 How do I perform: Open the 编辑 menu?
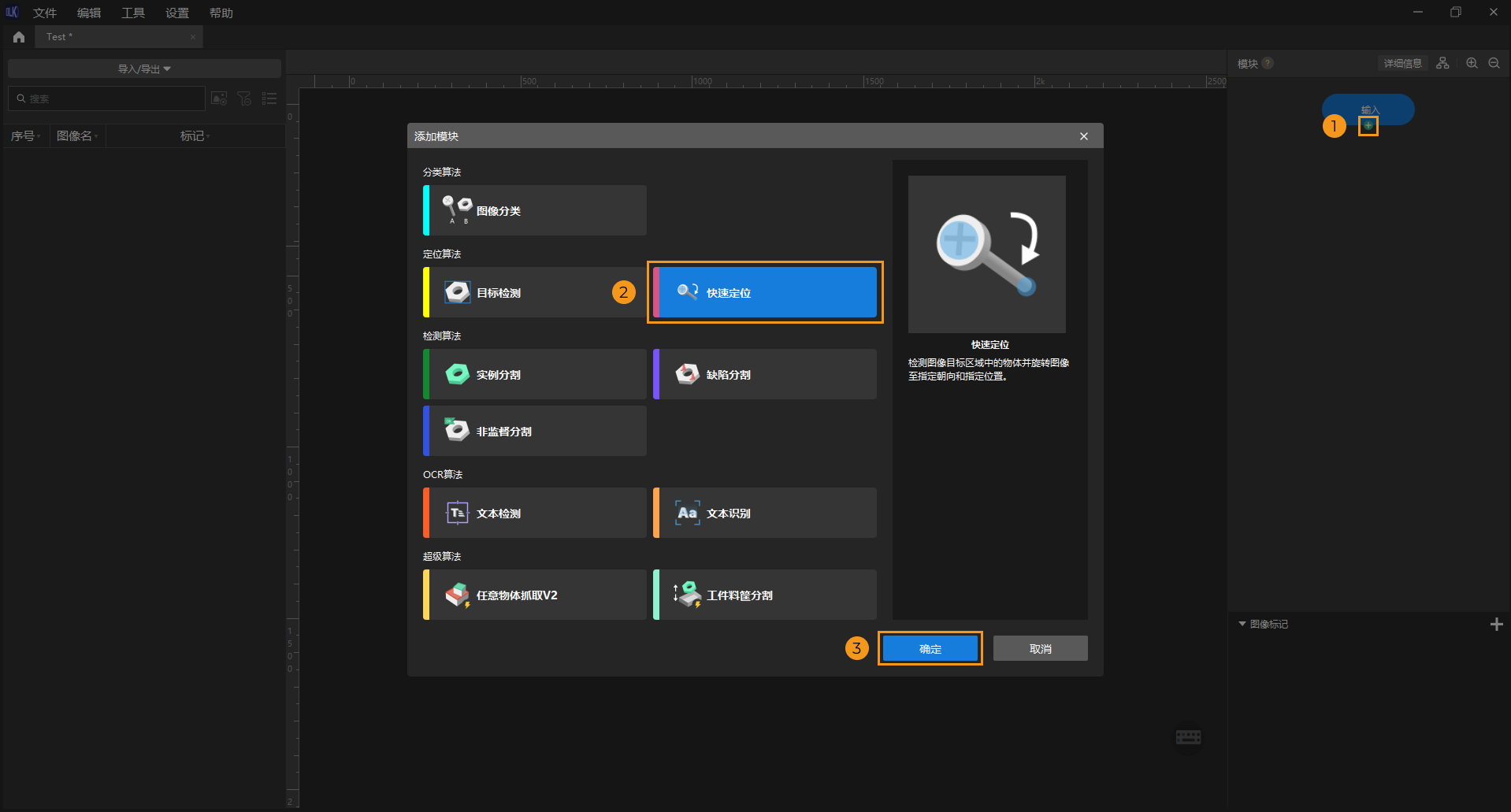(x=89, y=13)
